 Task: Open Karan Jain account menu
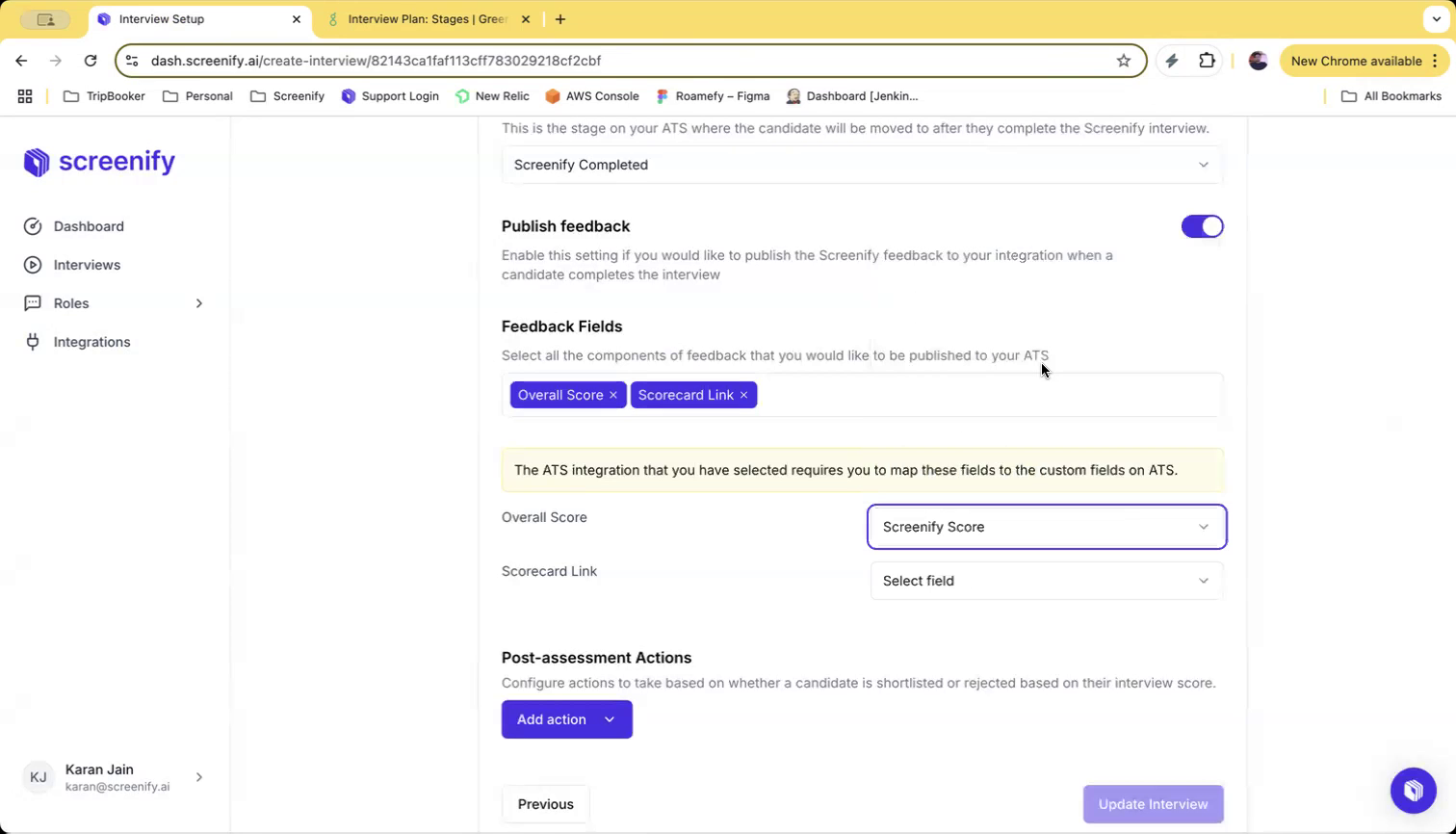(x=114, y=777)
